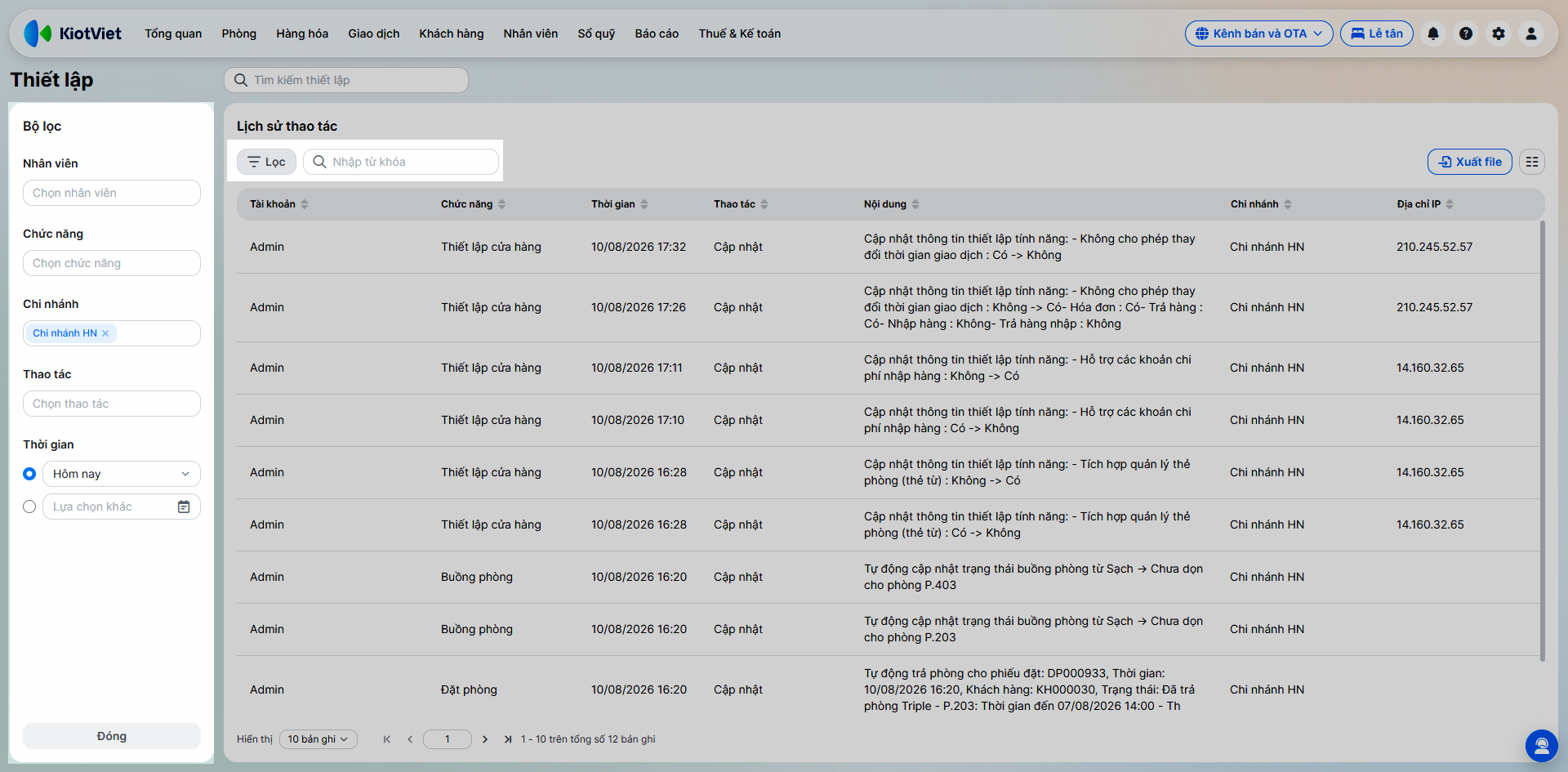Jump to the last page of records
1568x772 pixels.
pyautogui.click(x=508, y=739)
